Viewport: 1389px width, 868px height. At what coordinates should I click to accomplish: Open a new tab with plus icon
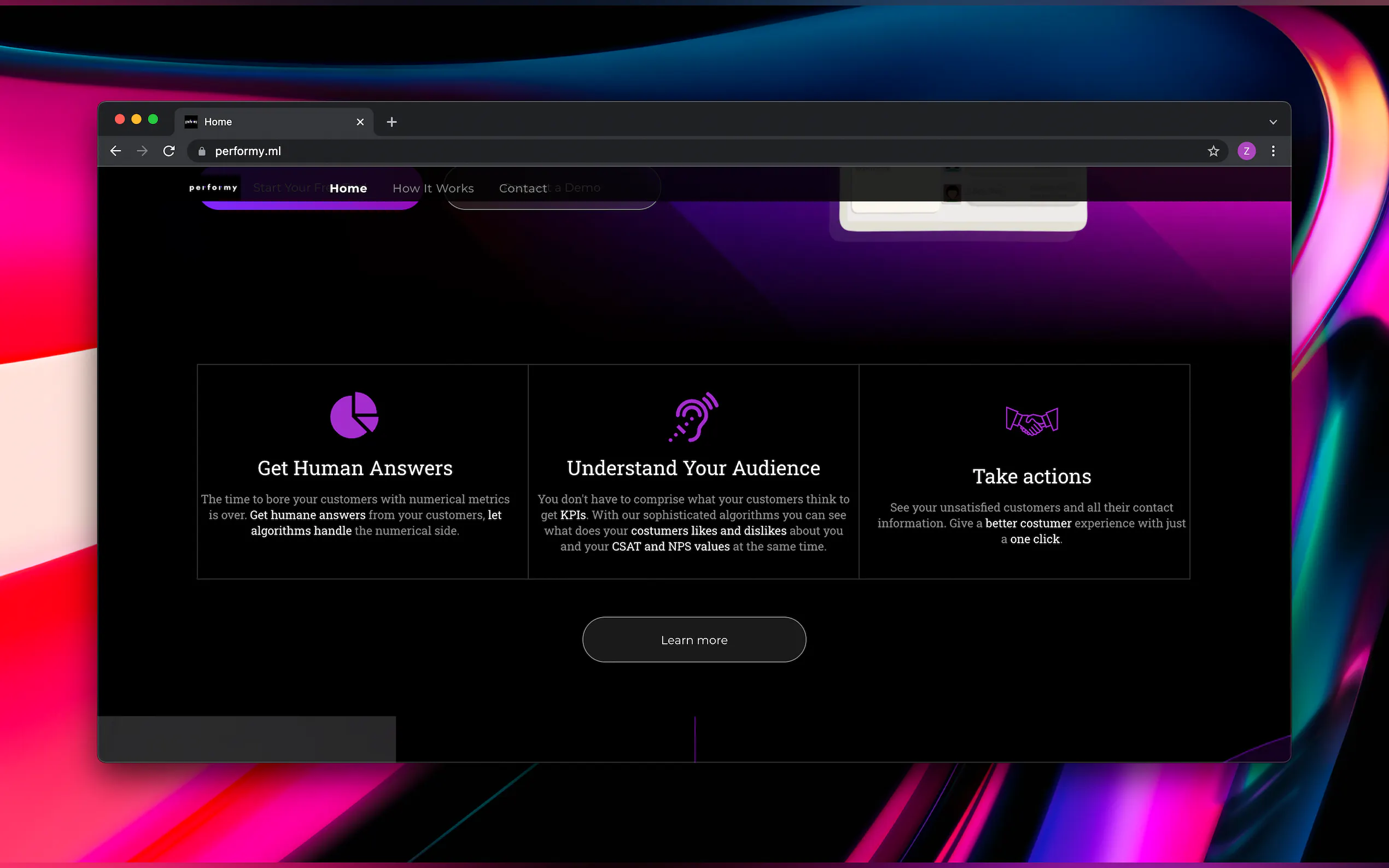392,122
